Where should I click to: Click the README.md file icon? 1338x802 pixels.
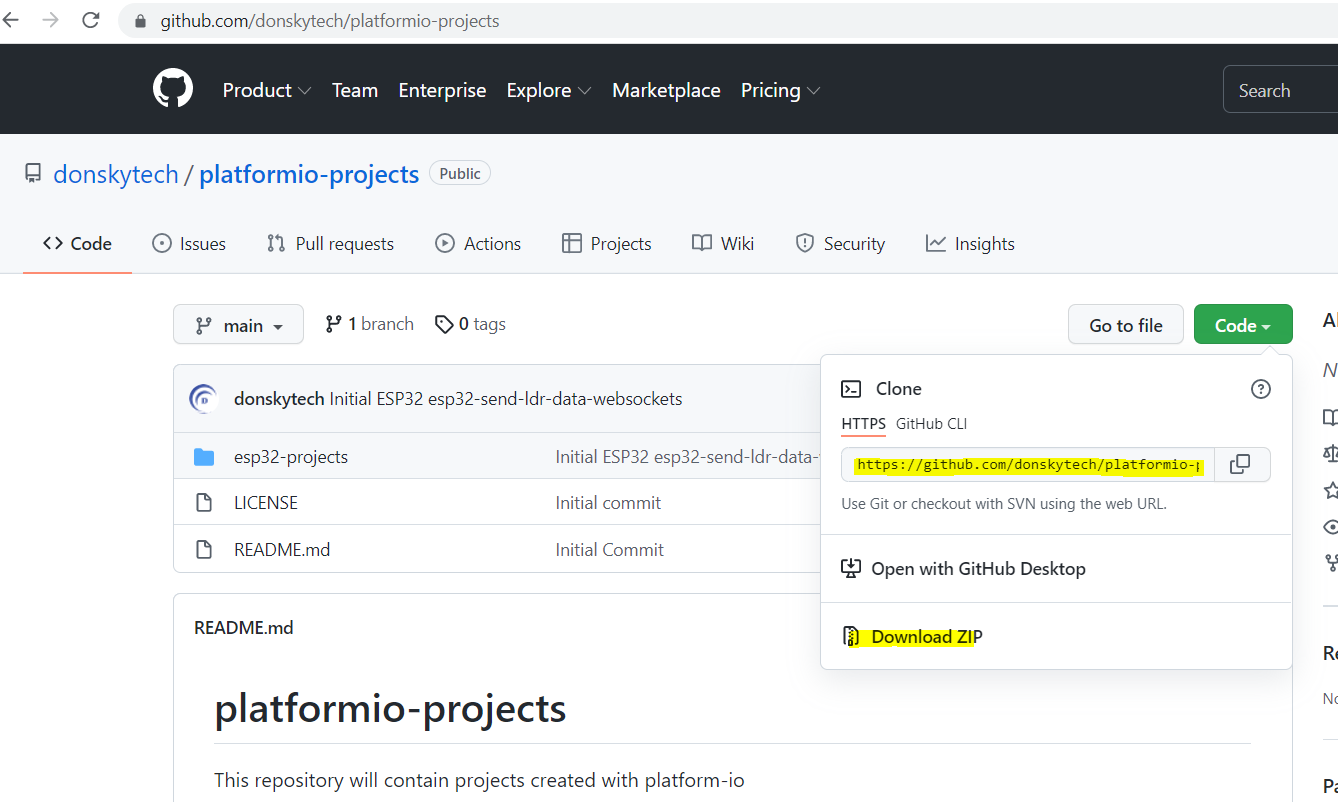204,549
